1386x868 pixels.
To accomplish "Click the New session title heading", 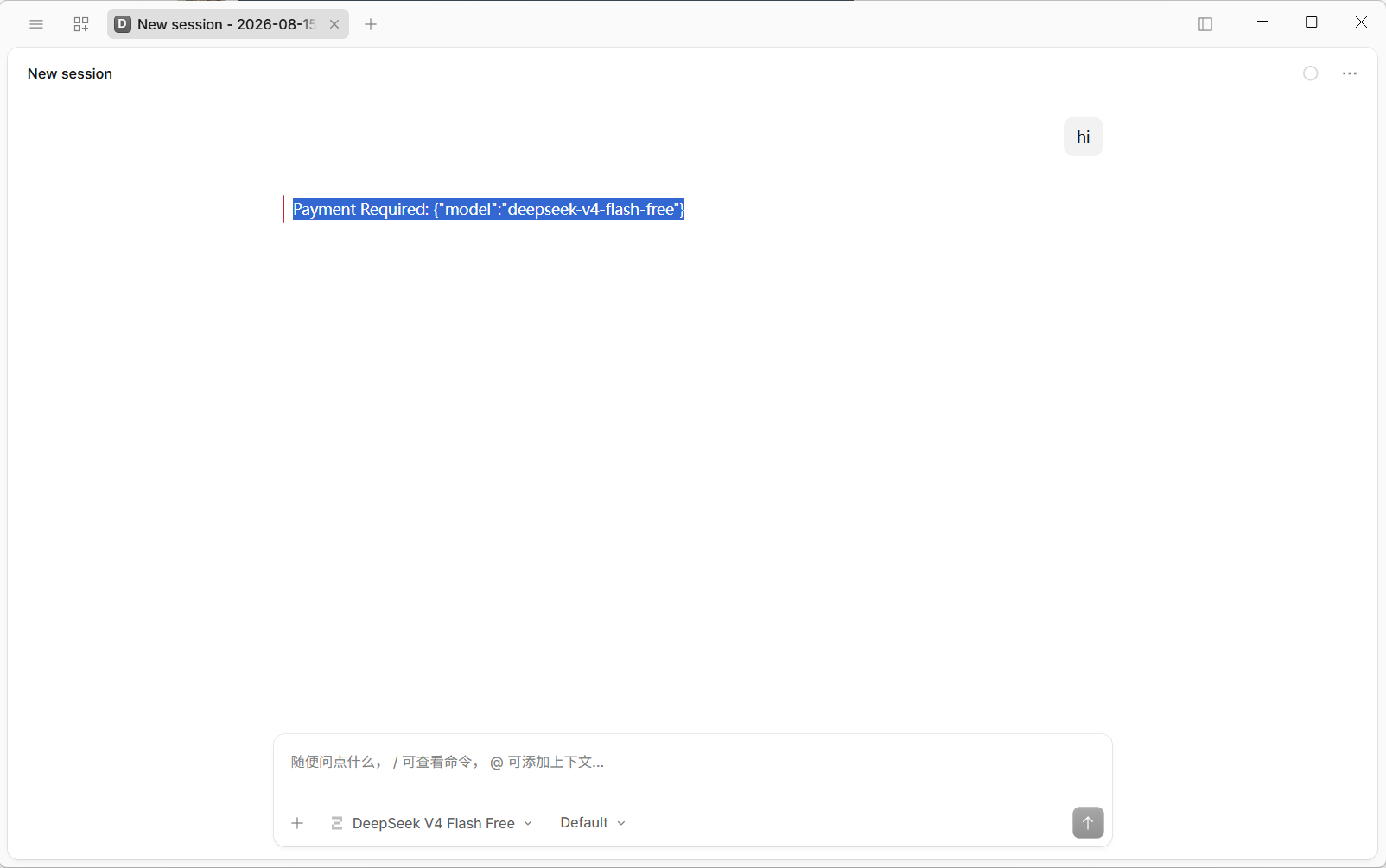I will click(x=70, y=73).
